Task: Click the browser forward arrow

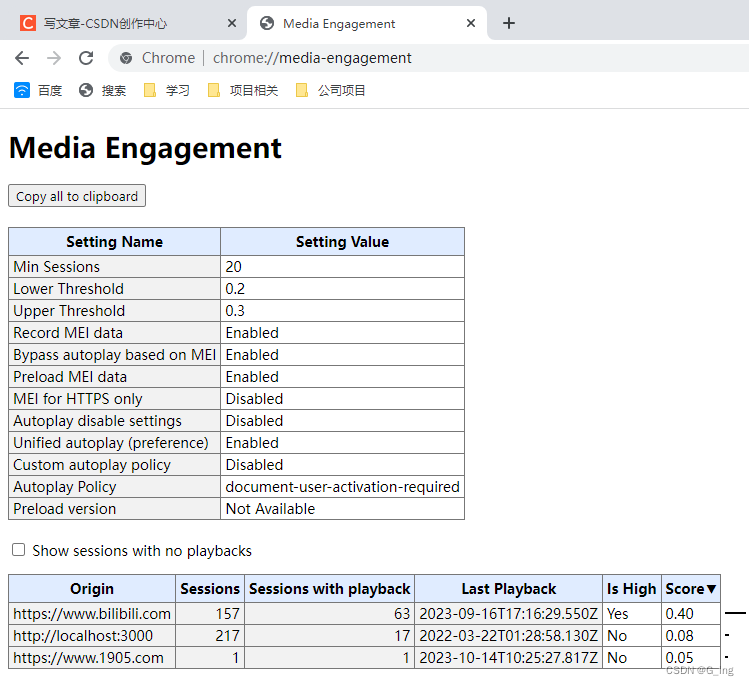Action: (54, 58)
